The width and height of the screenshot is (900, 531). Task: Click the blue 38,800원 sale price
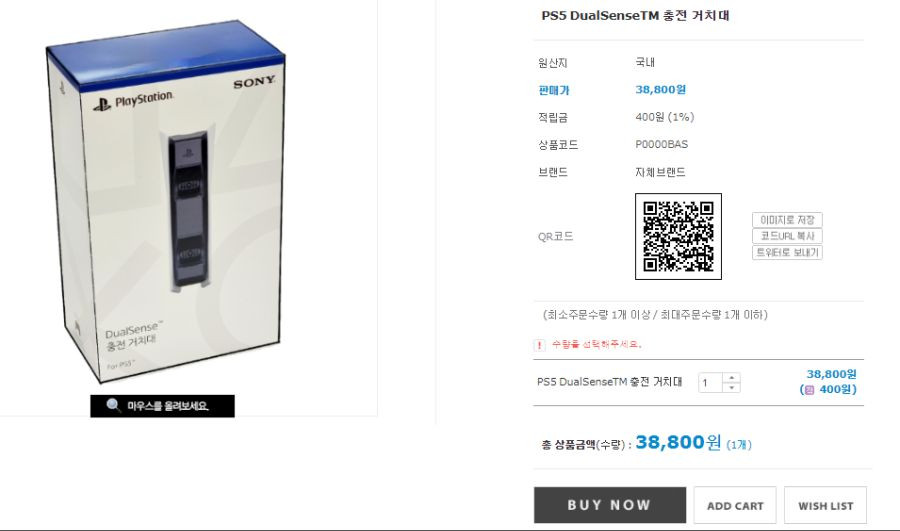[x=661, y=90]
